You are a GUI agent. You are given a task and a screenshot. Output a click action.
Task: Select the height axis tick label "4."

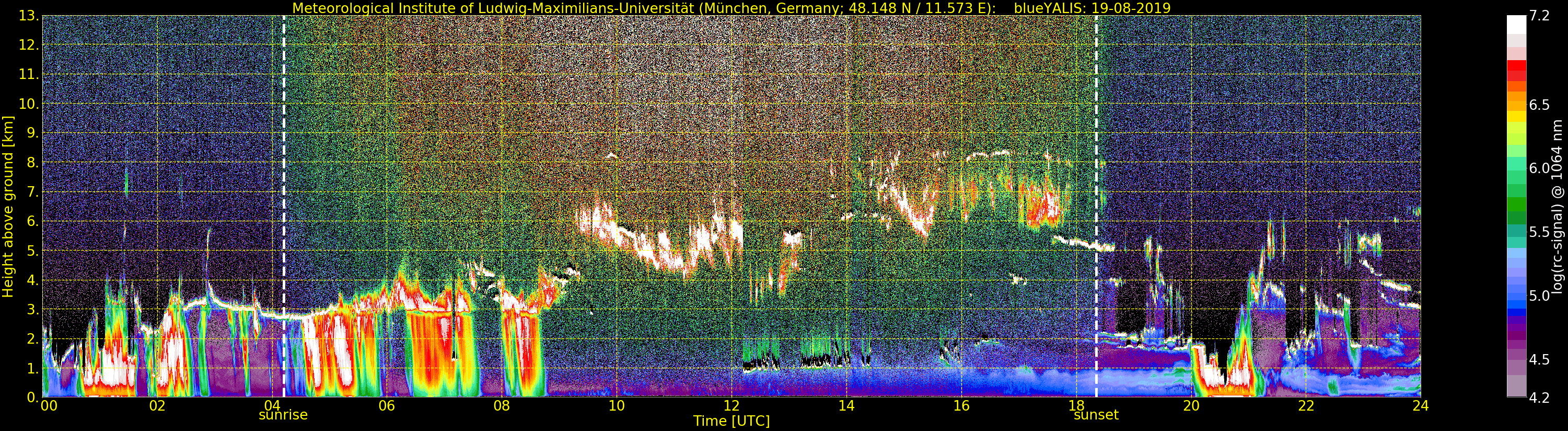pyautogui.click(x=32, y=280)
